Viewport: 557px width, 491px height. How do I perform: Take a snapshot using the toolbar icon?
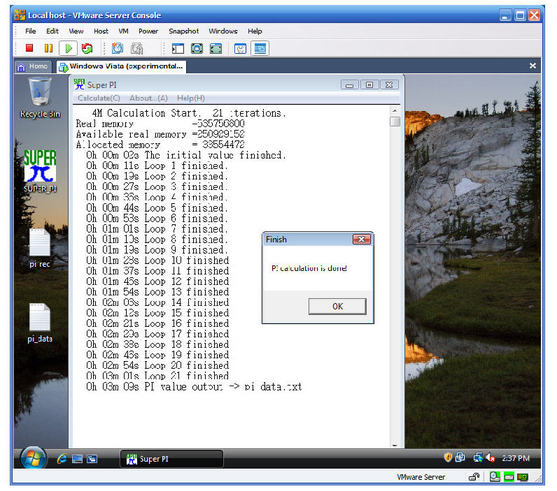point(118,48)
